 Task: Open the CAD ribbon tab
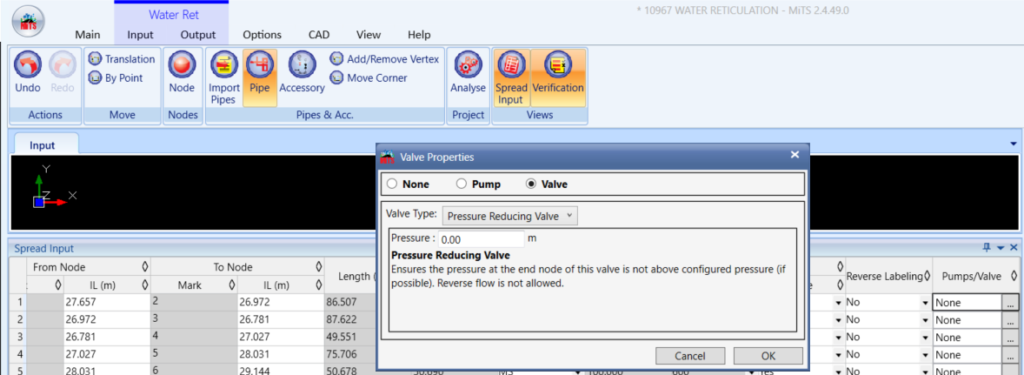(319, 35)
